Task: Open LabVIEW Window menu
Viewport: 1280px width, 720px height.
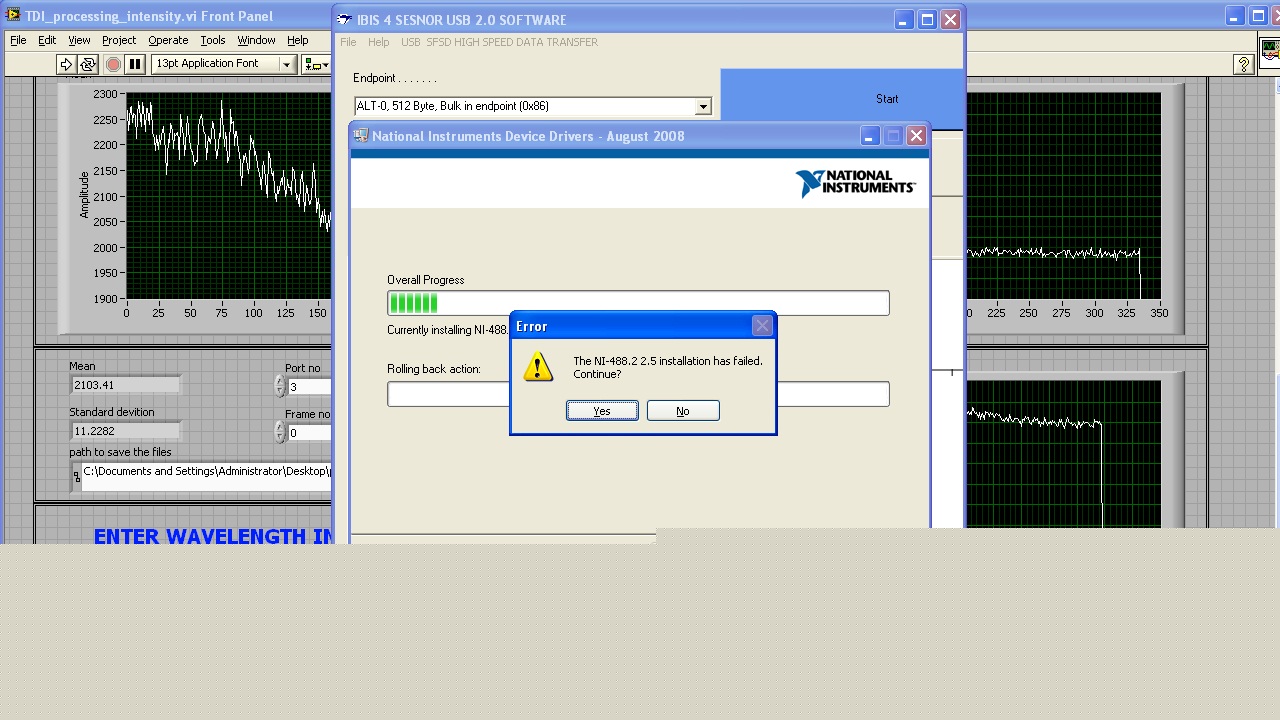Action: pyautogui.click(x=256, y=40)
